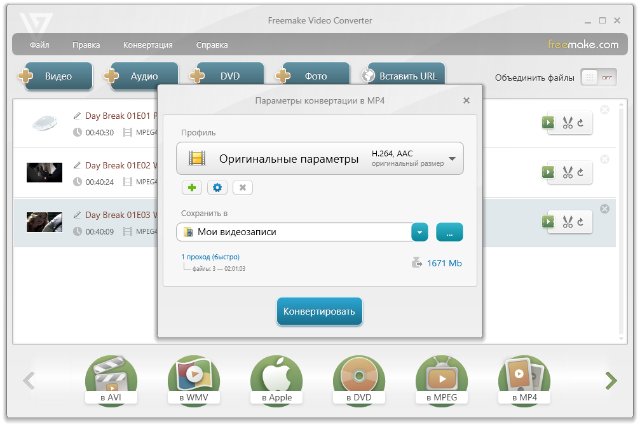Viewport: 640px width, 425px height.
Task: Click the Видео add button
Action: coord(56,76)
